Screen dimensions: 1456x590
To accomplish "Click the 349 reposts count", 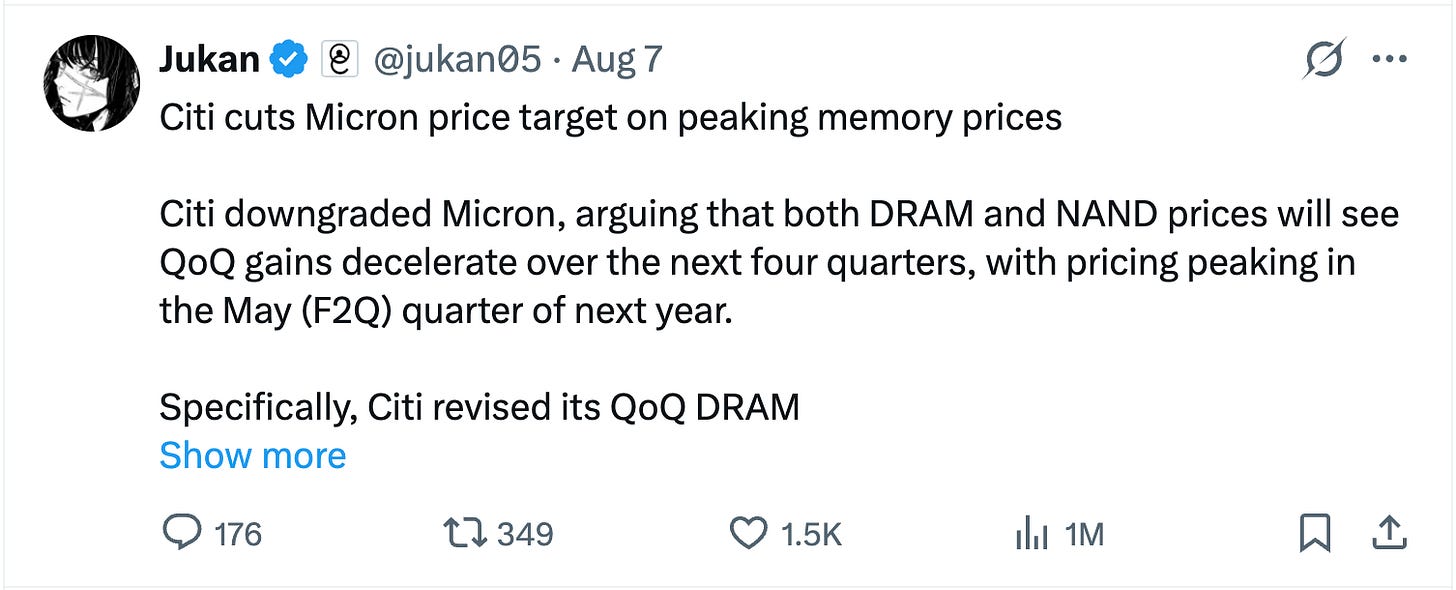I will tap(525, 535).
